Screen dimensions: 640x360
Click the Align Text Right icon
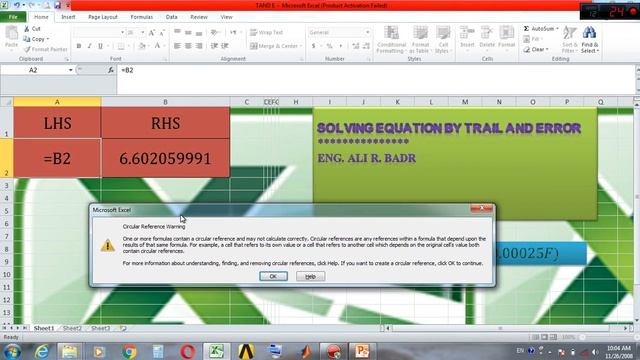(x=199, y=46)
